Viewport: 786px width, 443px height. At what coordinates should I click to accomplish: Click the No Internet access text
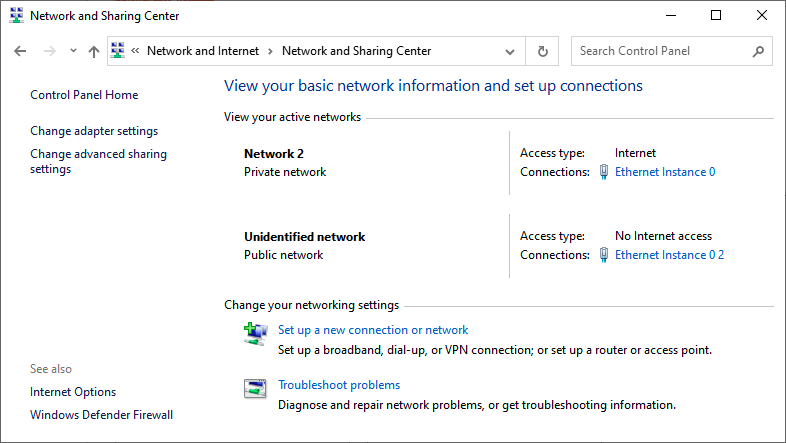(x=663, y=236)
